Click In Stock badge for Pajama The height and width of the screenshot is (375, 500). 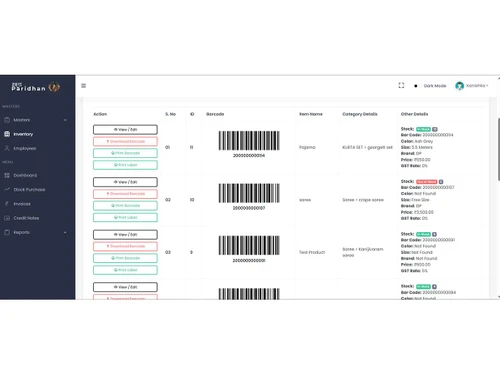coord(423,129)
